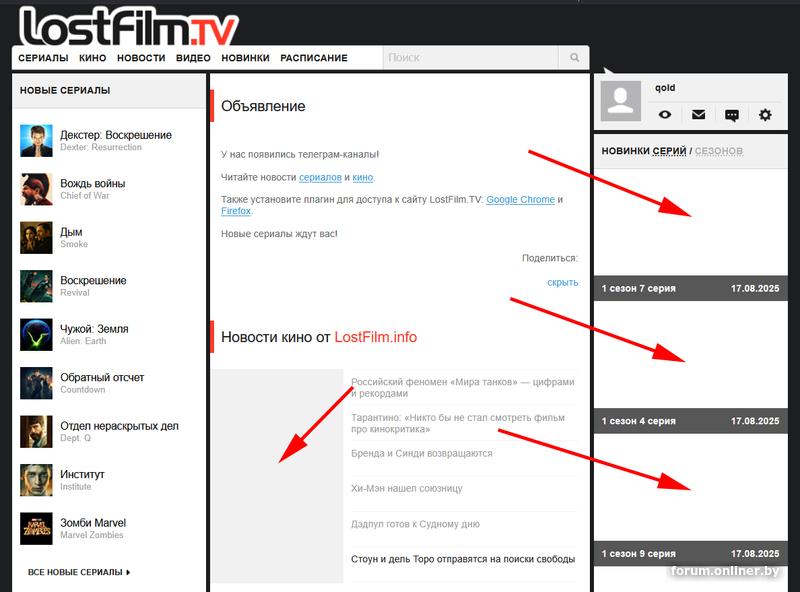Open settings gear icon in profile panel
Screen dimensions: 800x592
click(x=765, y=115)
